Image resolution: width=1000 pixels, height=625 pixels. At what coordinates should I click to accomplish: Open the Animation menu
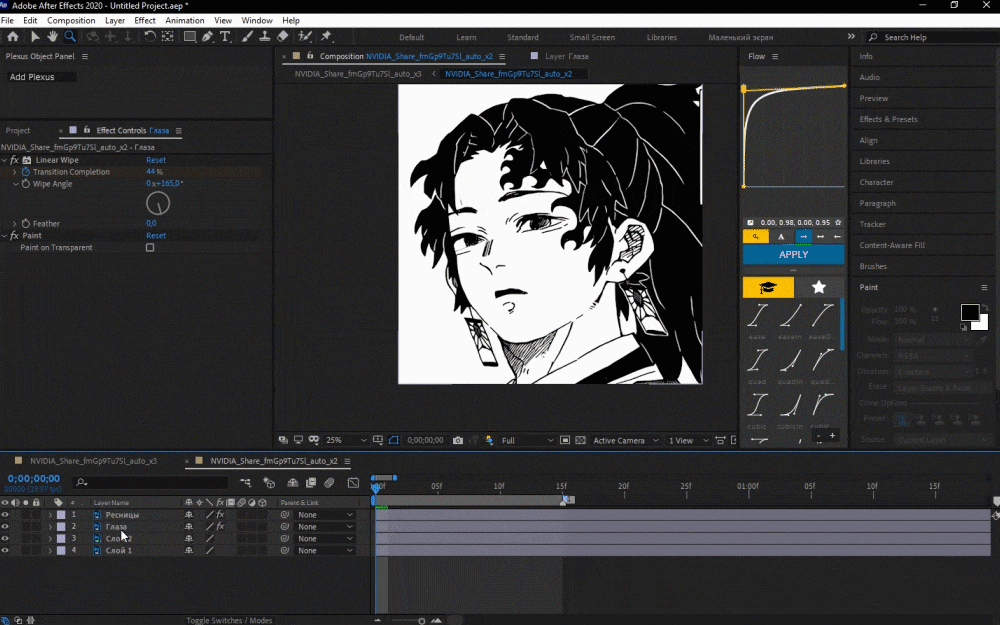pos(184,20)
